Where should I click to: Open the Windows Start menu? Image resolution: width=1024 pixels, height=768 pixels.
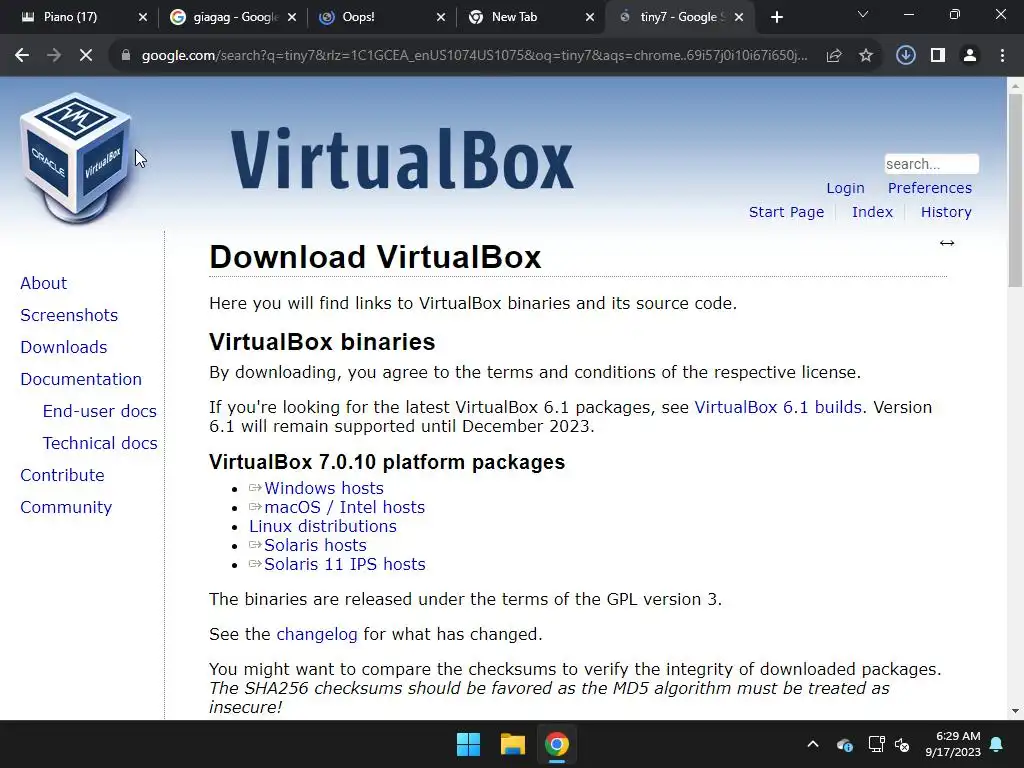click(x=468, y=744)
